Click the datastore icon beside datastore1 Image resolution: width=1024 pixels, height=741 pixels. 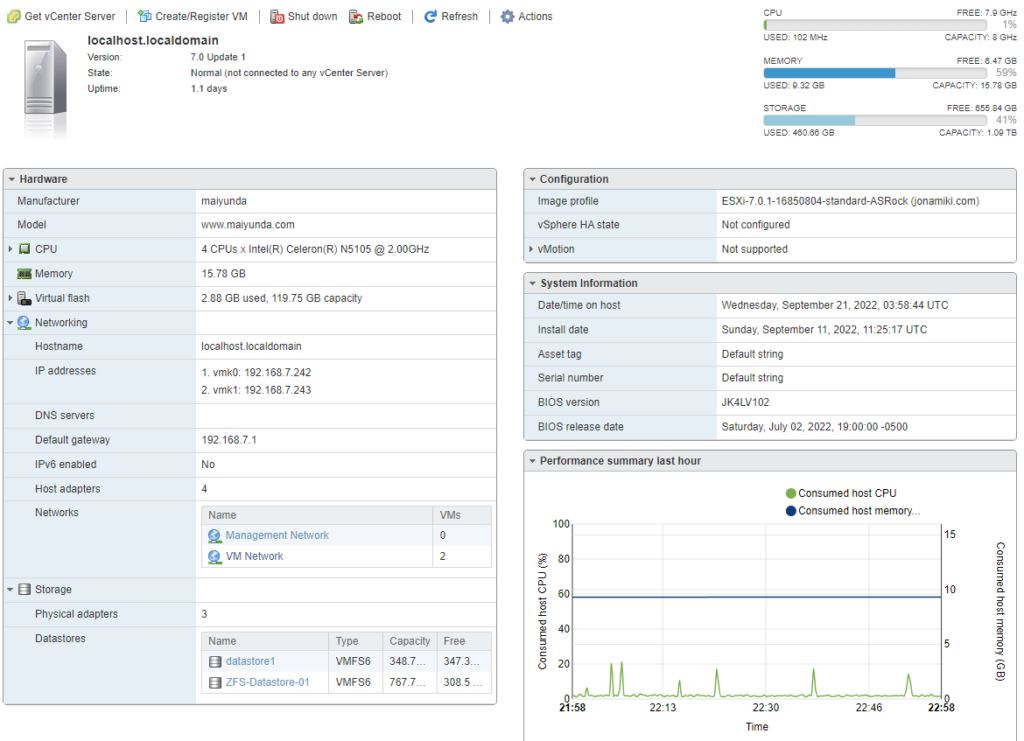216,661
